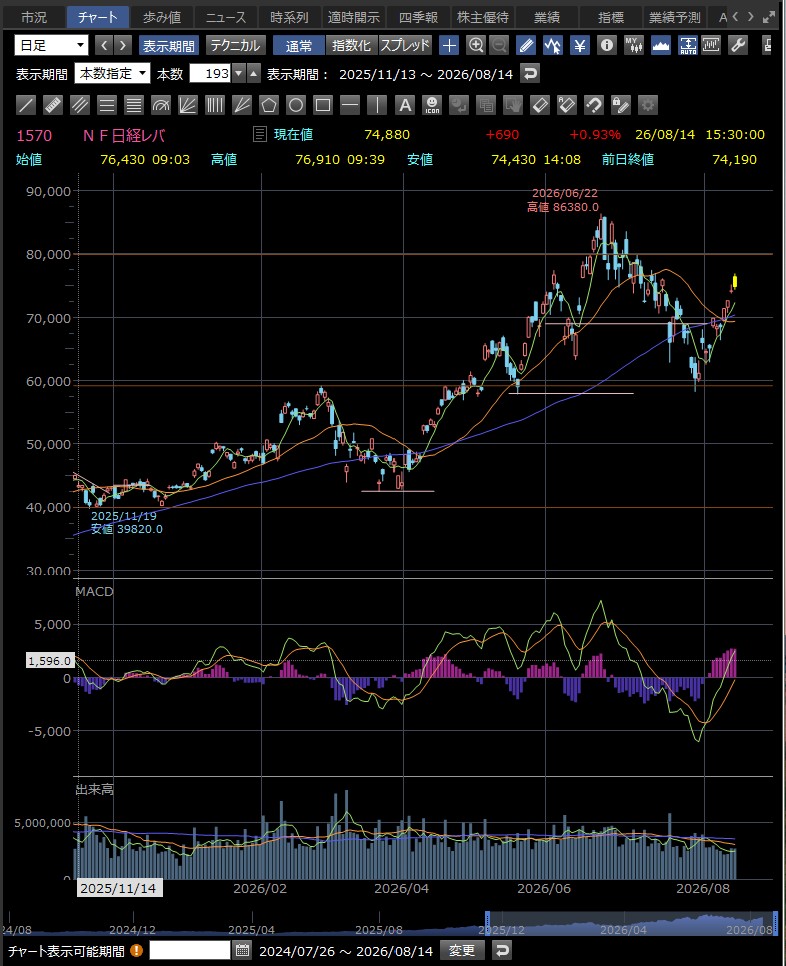This screenshot has height=966, width=786.
Task: Switch to the 時系列 tab
Action: pos(290,17)
